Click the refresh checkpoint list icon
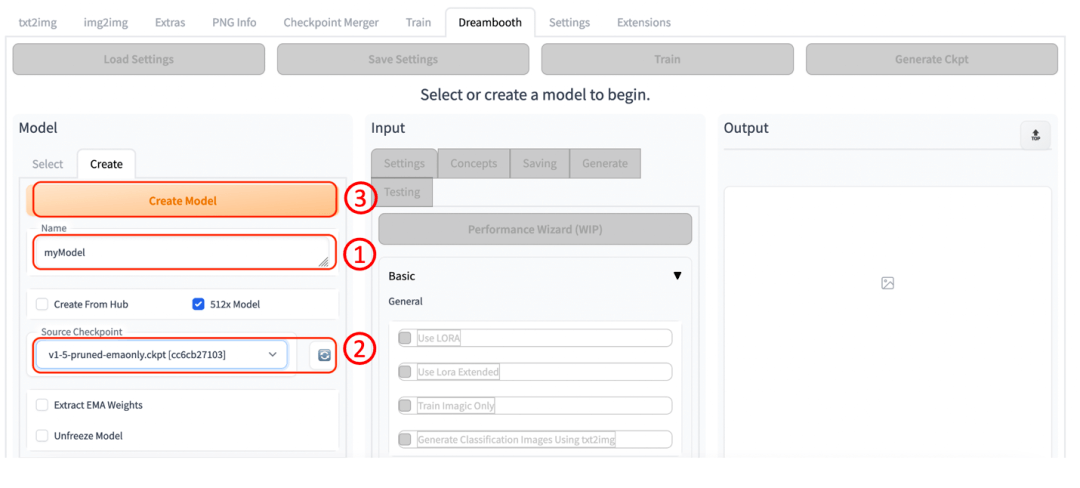Image resolution: width=1080 pixels, height=488 pixels. (324, 355)
